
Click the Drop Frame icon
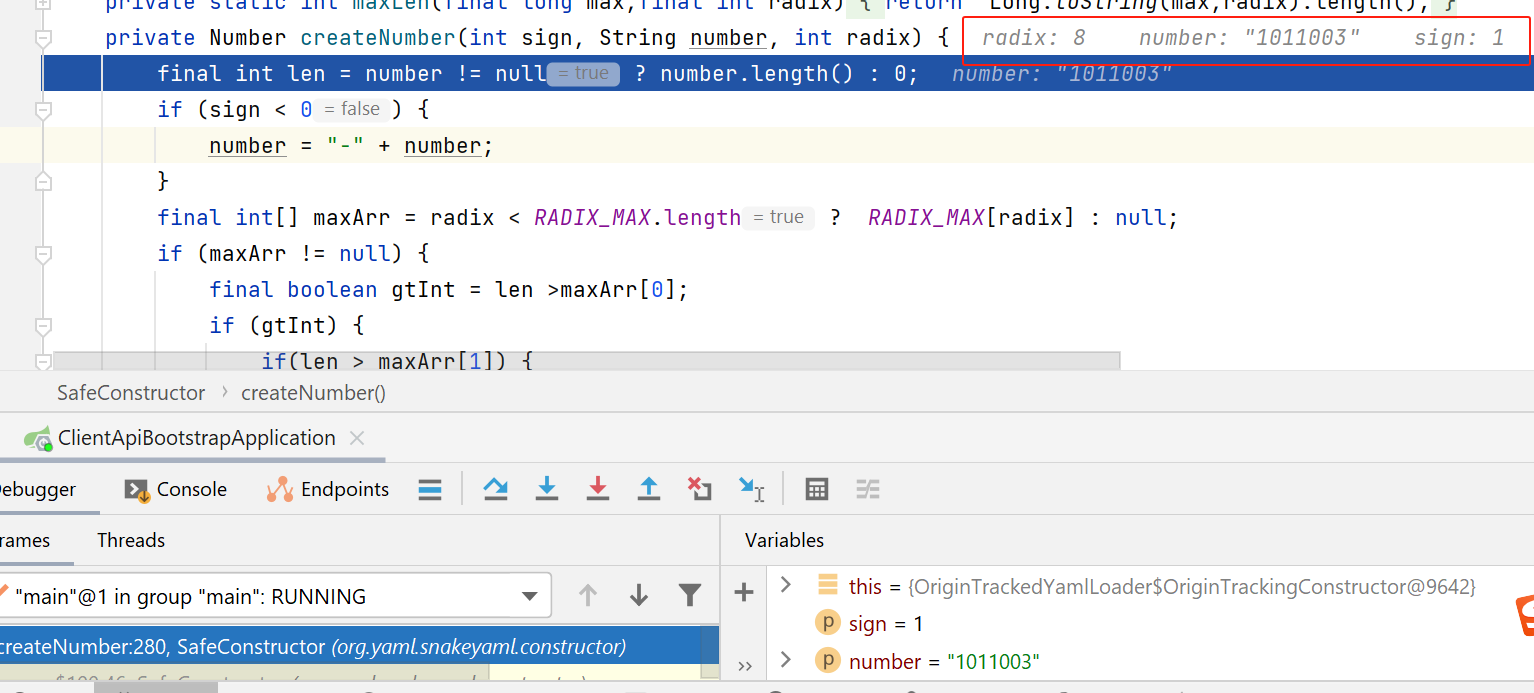click(x=700, y=488)
